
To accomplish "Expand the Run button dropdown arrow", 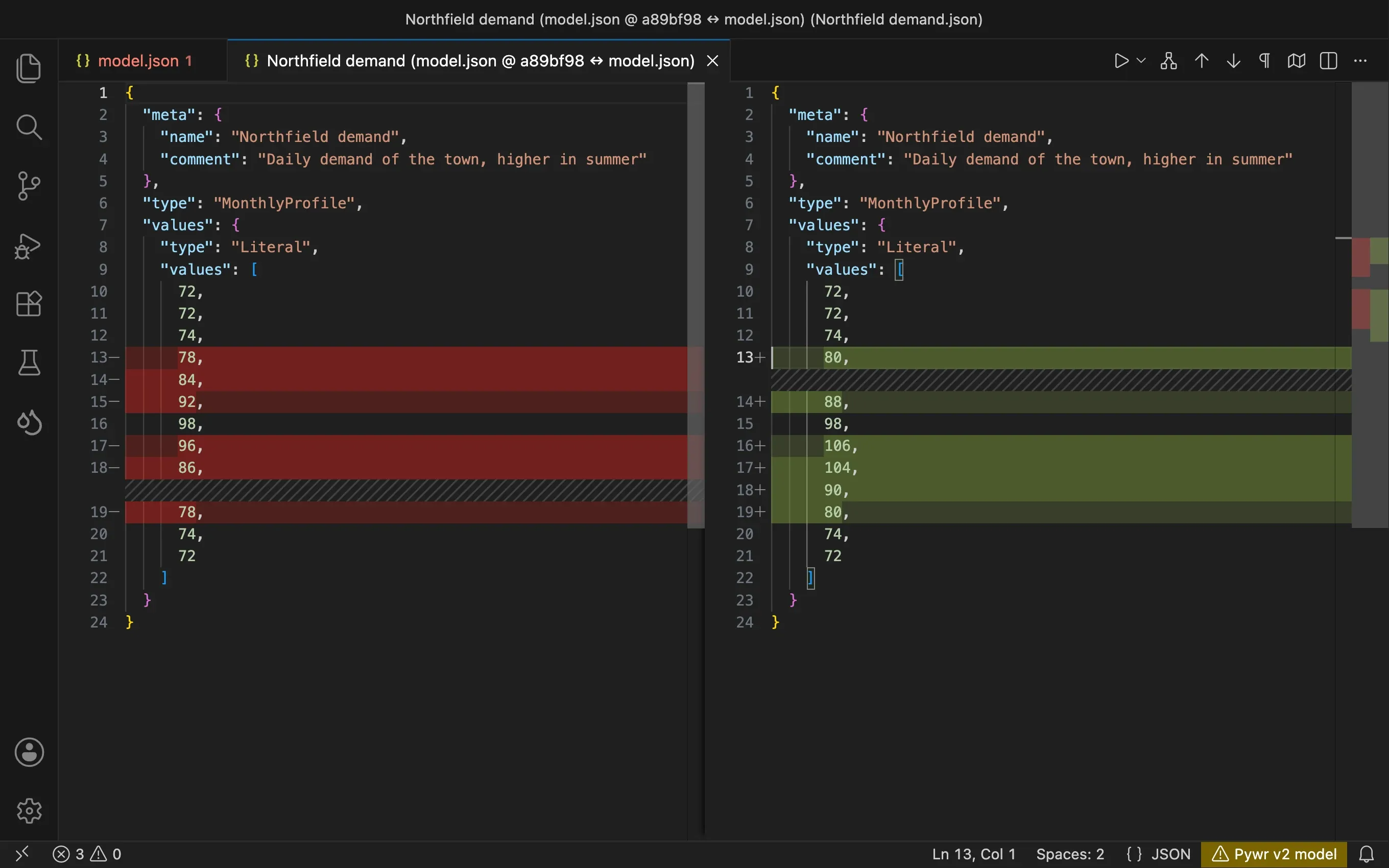I will [x=1141, y=61].
